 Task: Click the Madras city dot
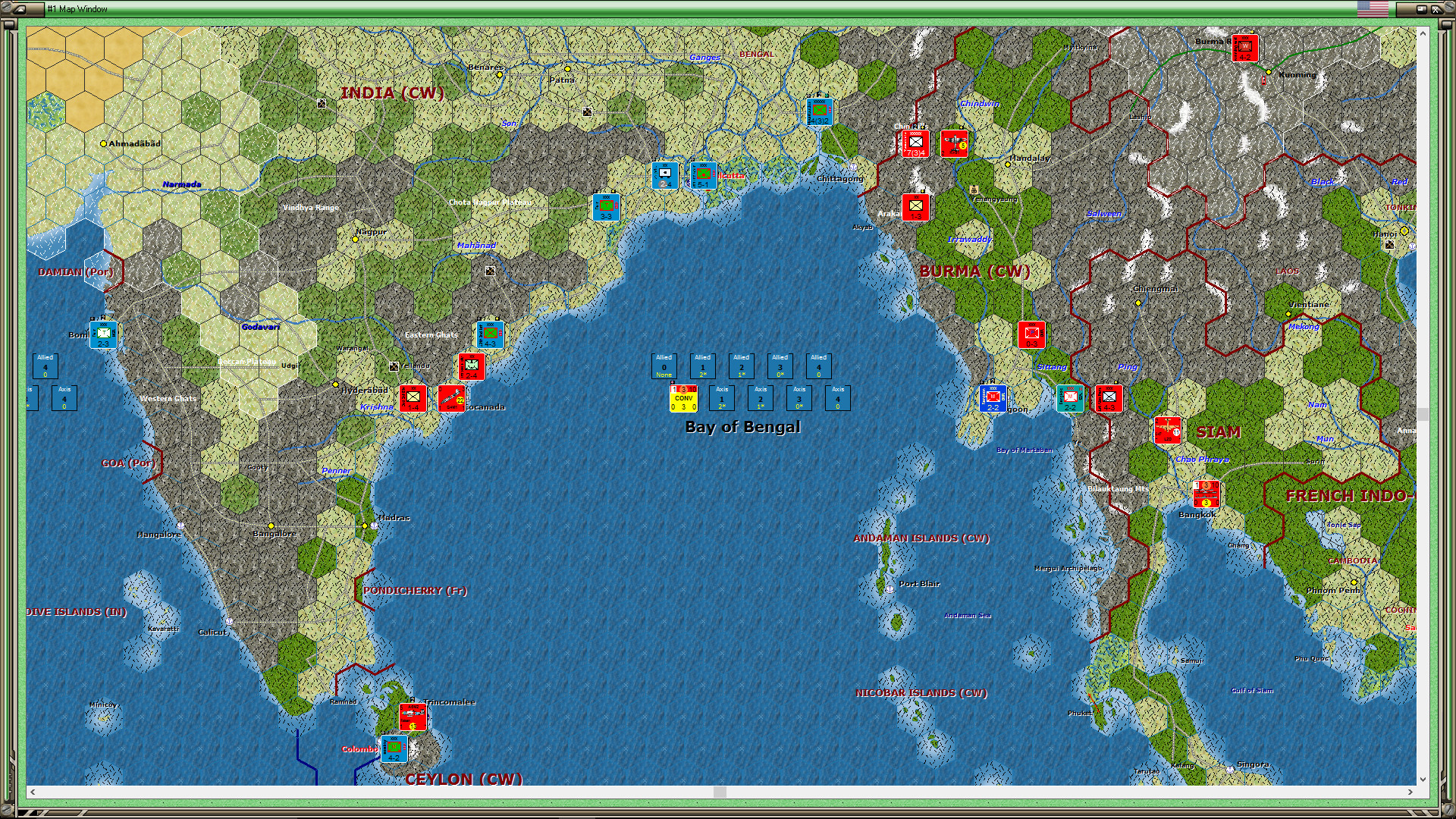(x=365, y=526)
